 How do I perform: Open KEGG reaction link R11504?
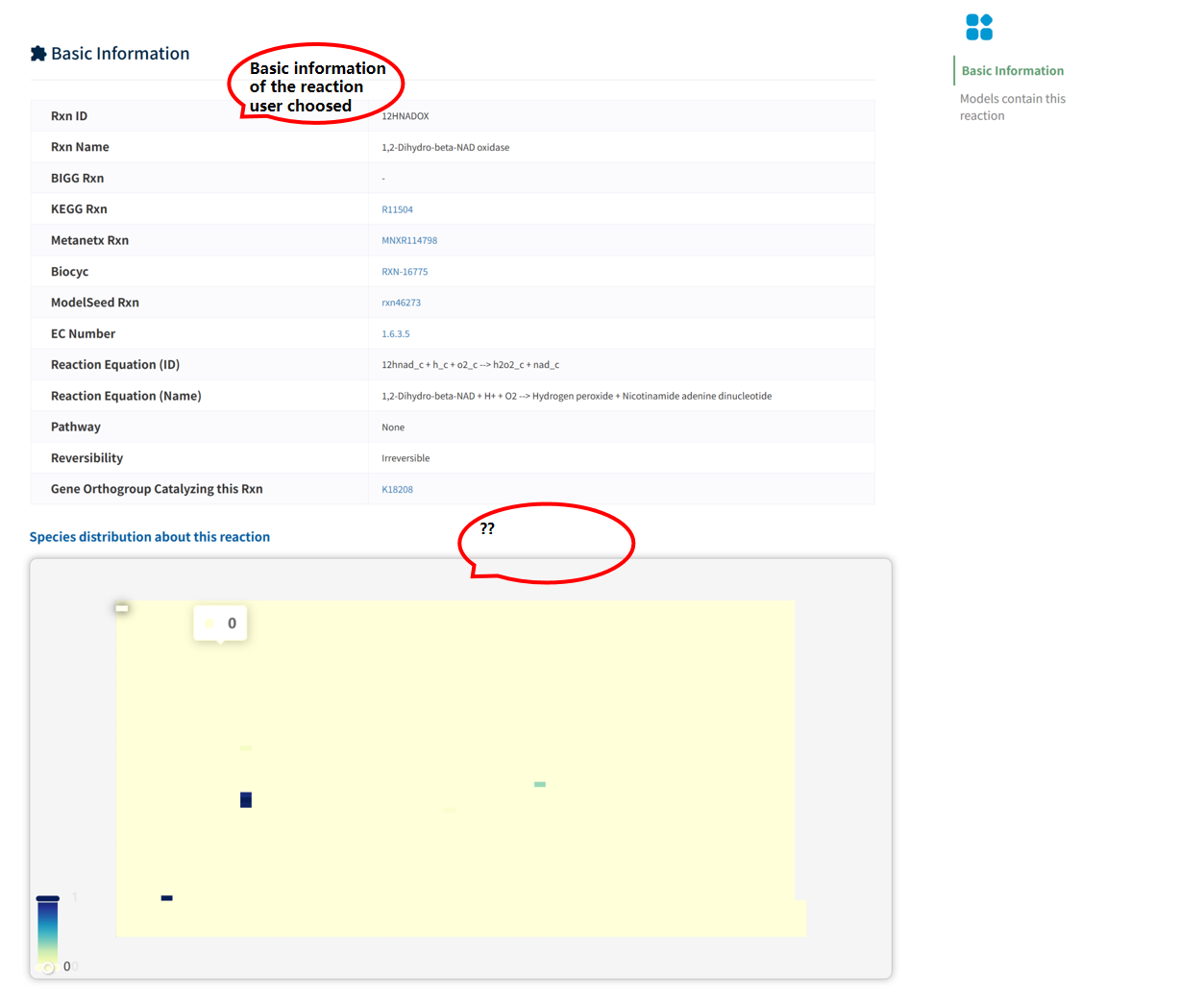pyautogui.click(x=397, y=209)
